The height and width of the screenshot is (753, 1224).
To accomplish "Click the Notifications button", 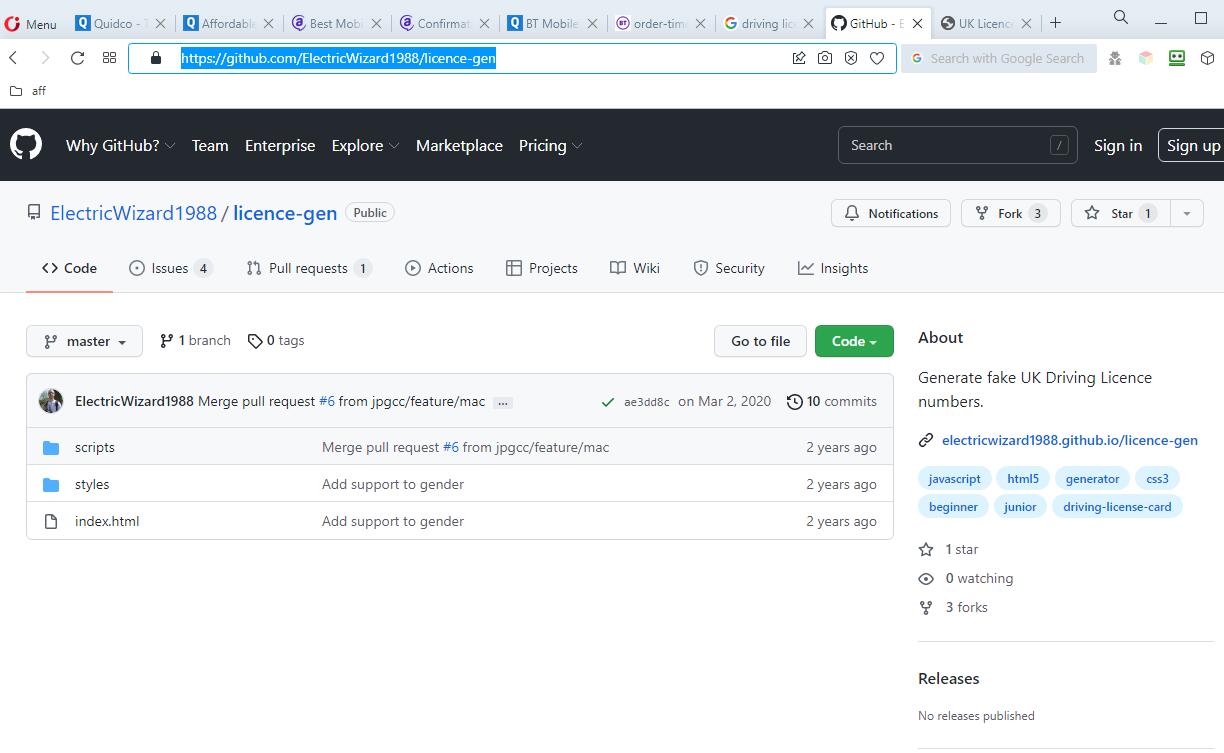I will [891, 213].
